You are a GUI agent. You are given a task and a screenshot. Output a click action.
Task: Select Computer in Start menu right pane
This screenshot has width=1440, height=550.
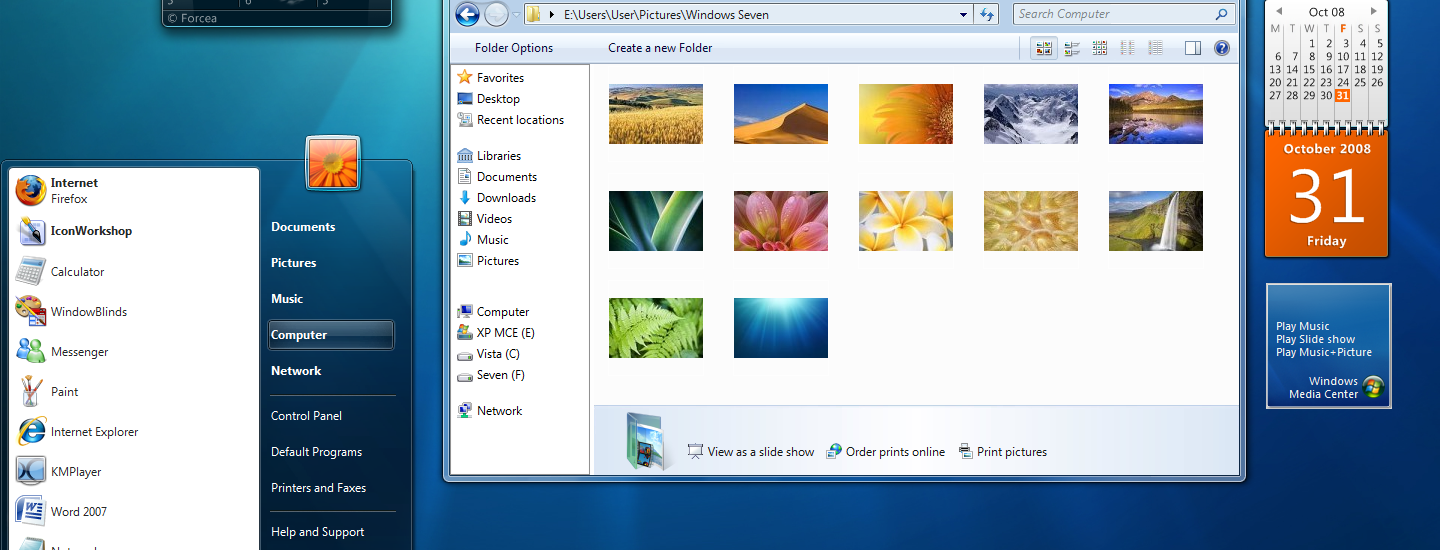[330, 335]
